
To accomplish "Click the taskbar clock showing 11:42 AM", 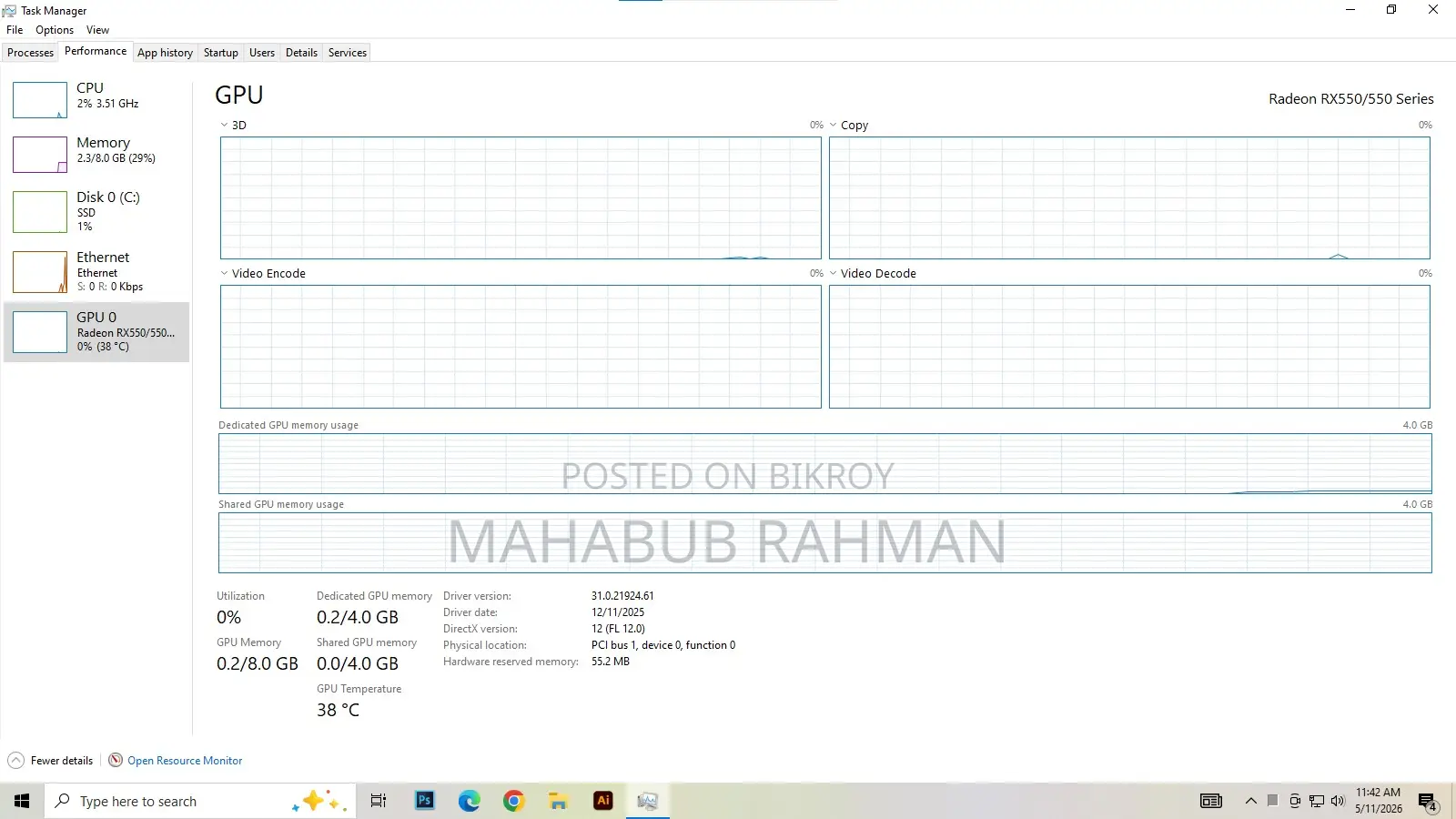I will pos(1378,801).
